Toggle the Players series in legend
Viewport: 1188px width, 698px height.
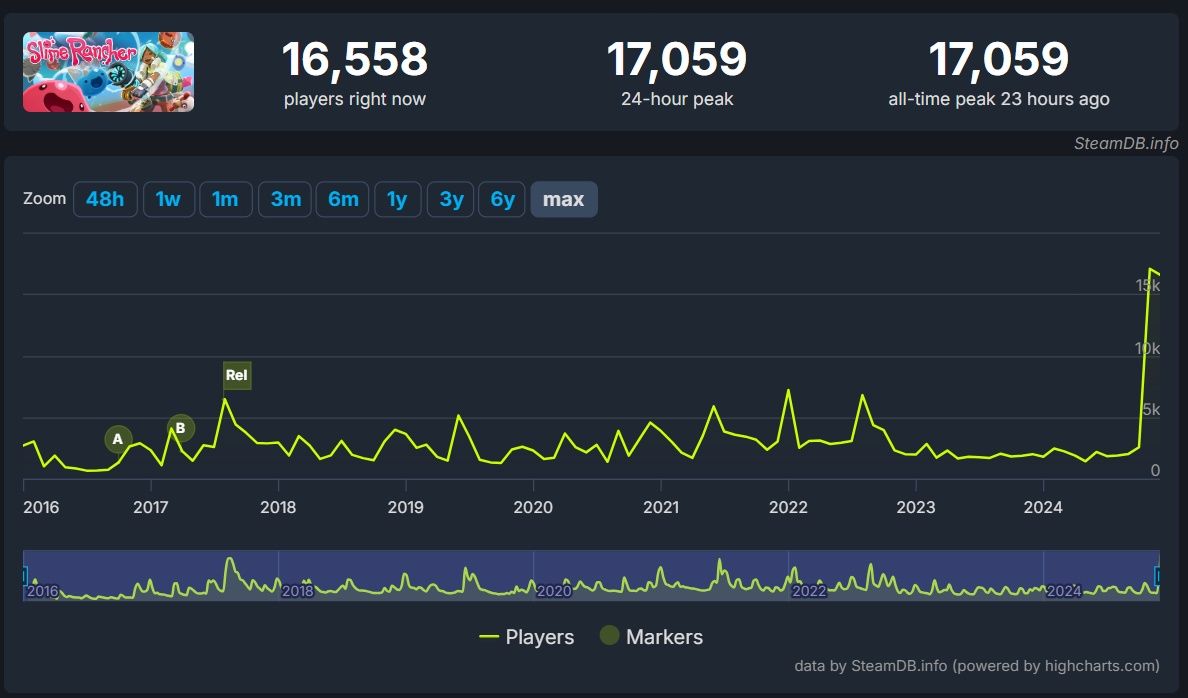527,637
